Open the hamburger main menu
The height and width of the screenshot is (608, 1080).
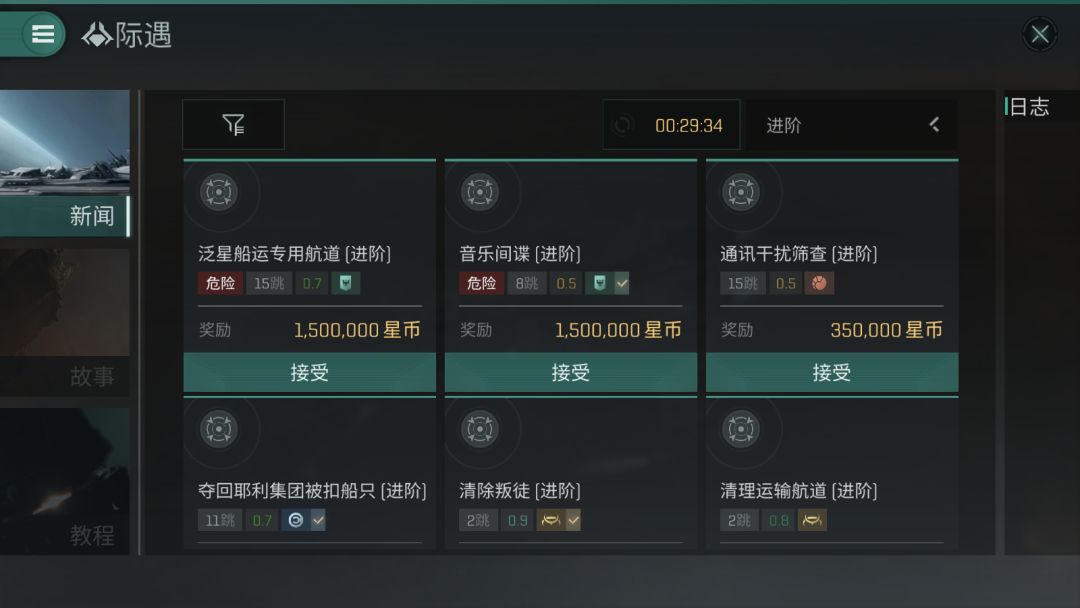coord(43,34)
